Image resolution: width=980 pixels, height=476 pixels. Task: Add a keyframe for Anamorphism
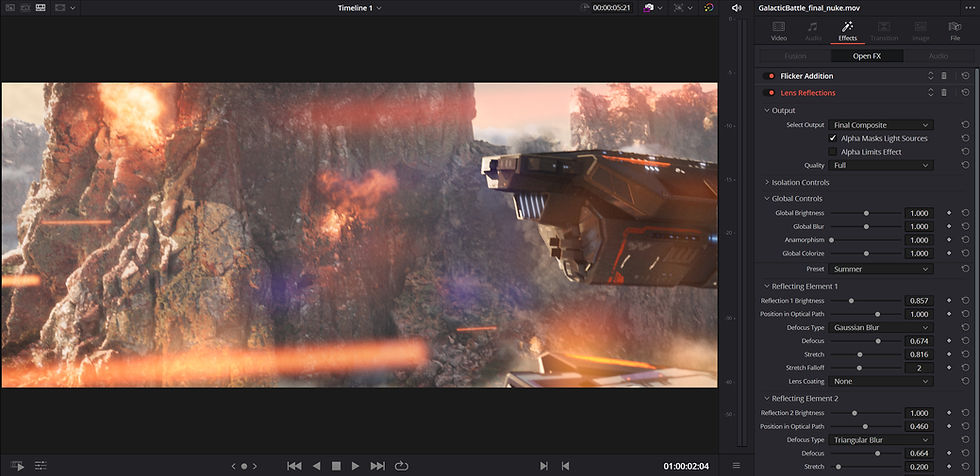click(x=949, y=240)
